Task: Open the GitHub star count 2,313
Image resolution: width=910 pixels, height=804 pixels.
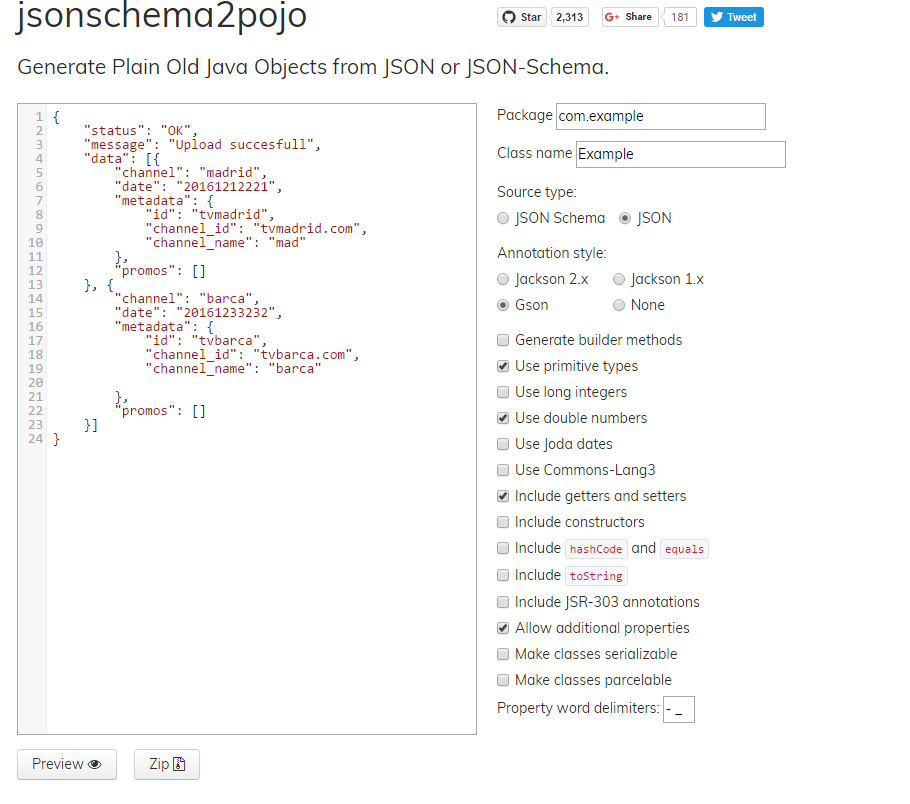Action: (570, 17)
